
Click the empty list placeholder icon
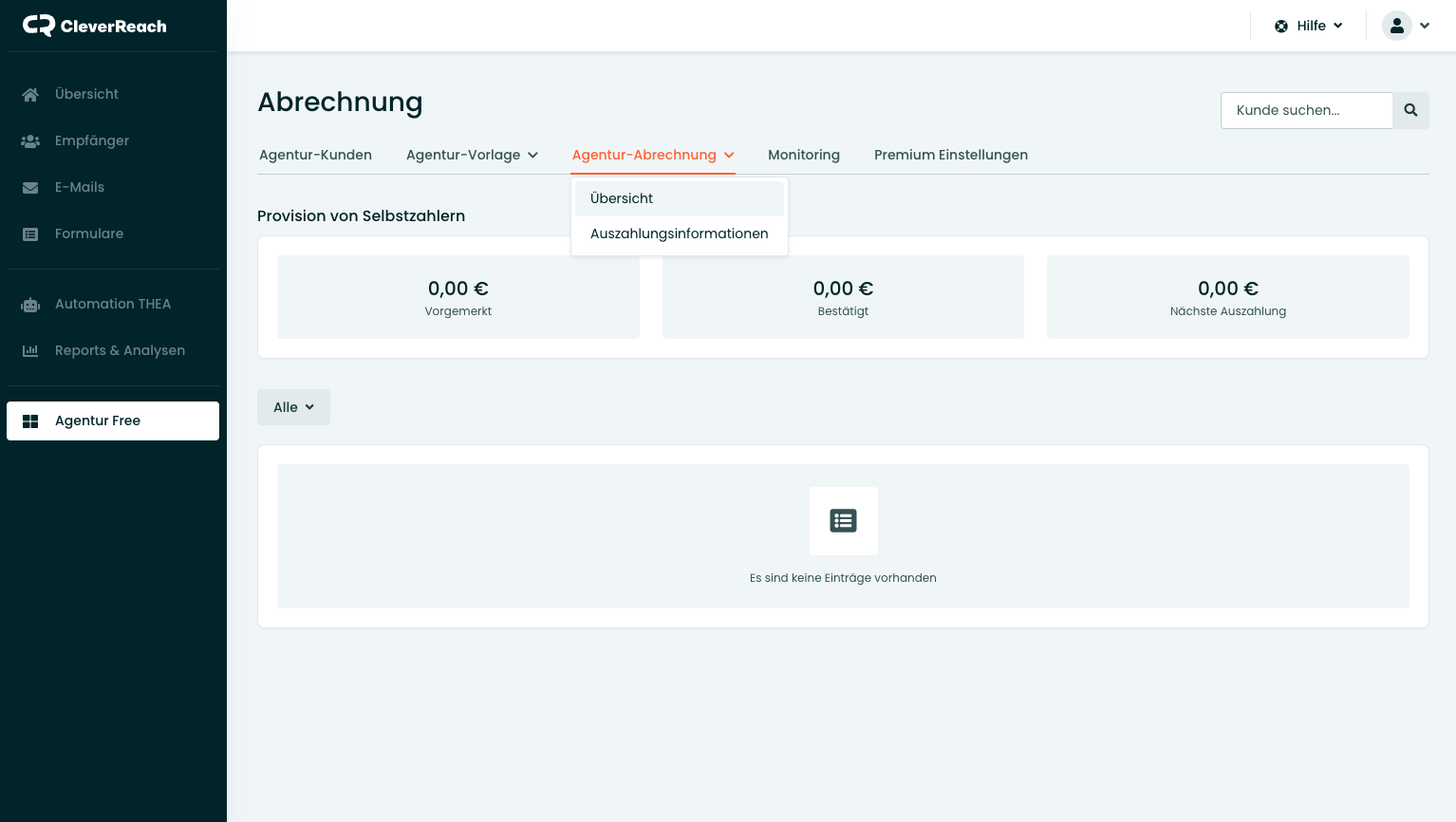coord(843,520)
